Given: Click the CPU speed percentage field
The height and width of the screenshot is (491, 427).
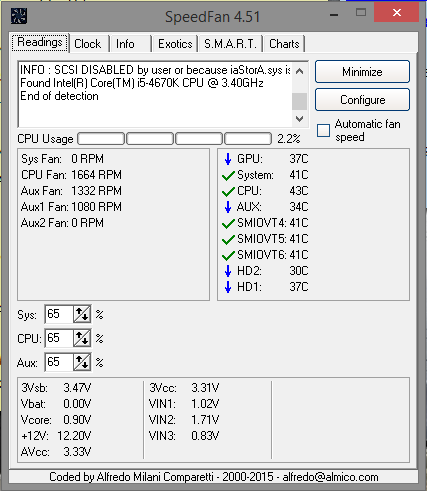Looking at the screenshot, I should (x=59, y=338).
